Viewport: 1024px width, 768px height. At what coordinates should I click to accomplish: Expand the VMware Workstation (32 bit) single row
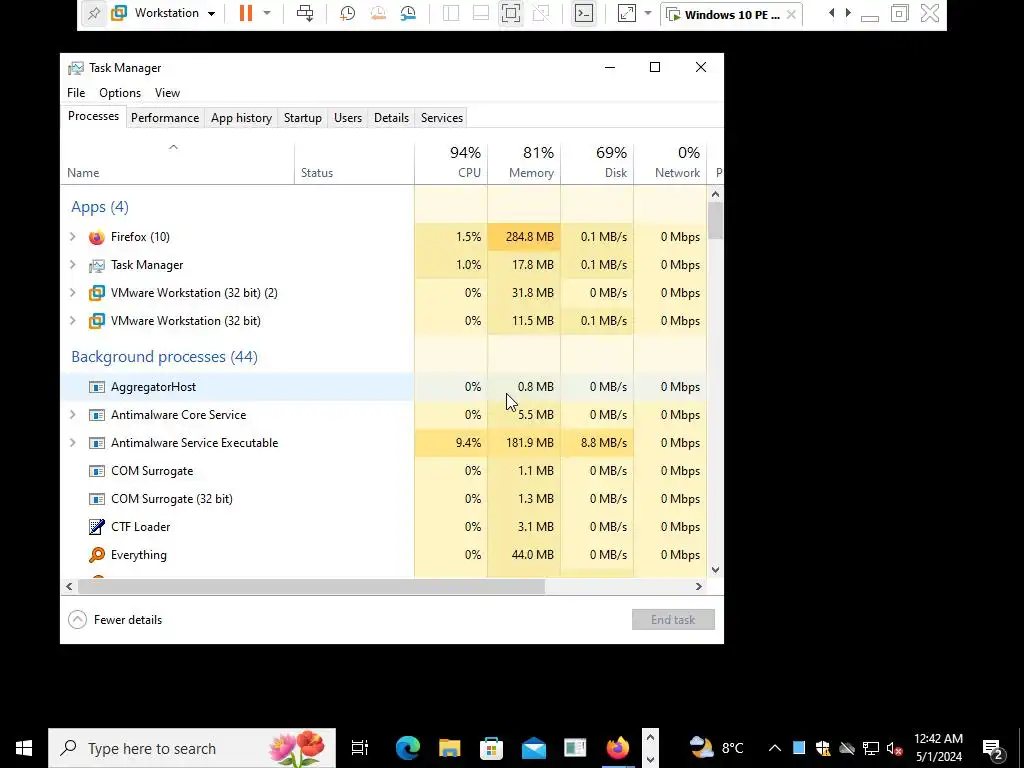click(x=72, y=321)
